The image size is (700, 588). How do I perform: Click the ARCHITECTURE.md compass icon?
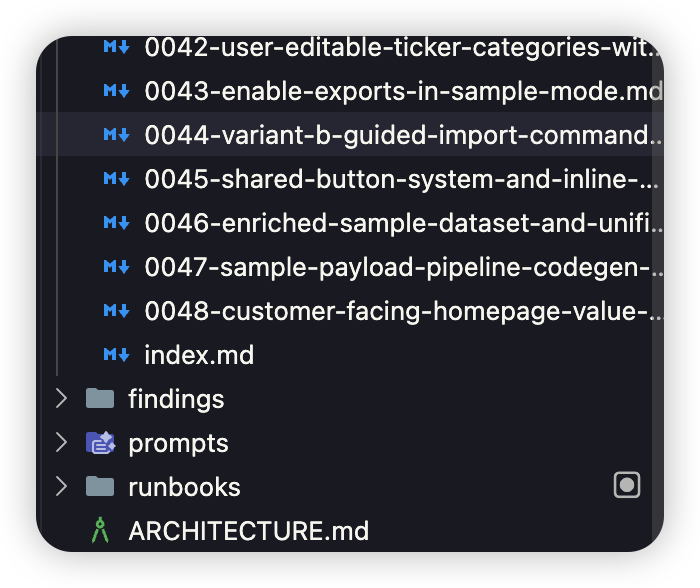coord(100,531)
